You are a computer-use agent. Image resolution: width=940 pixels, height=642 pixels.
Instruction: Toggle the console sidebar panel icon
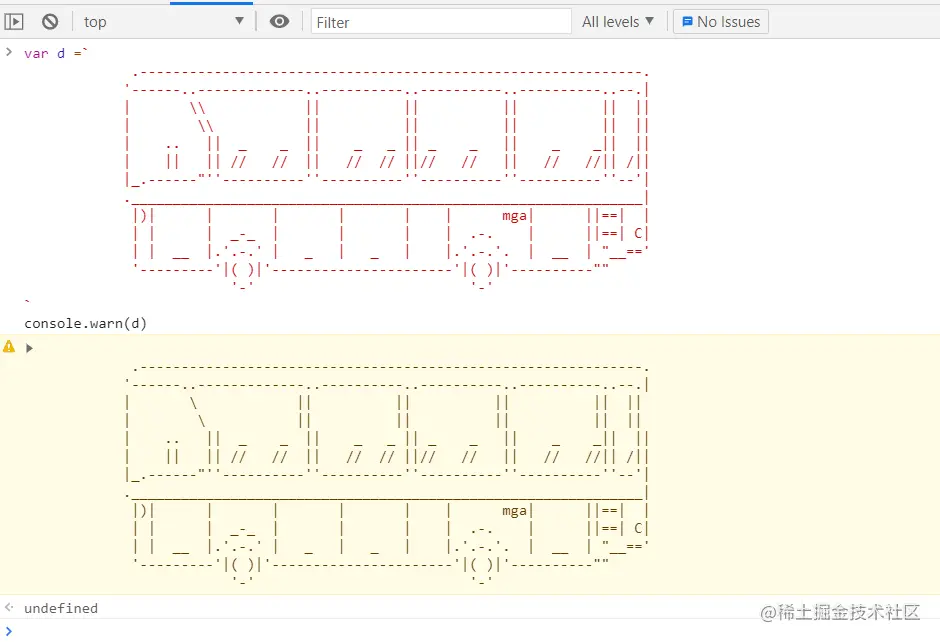[x=14, y=22]
